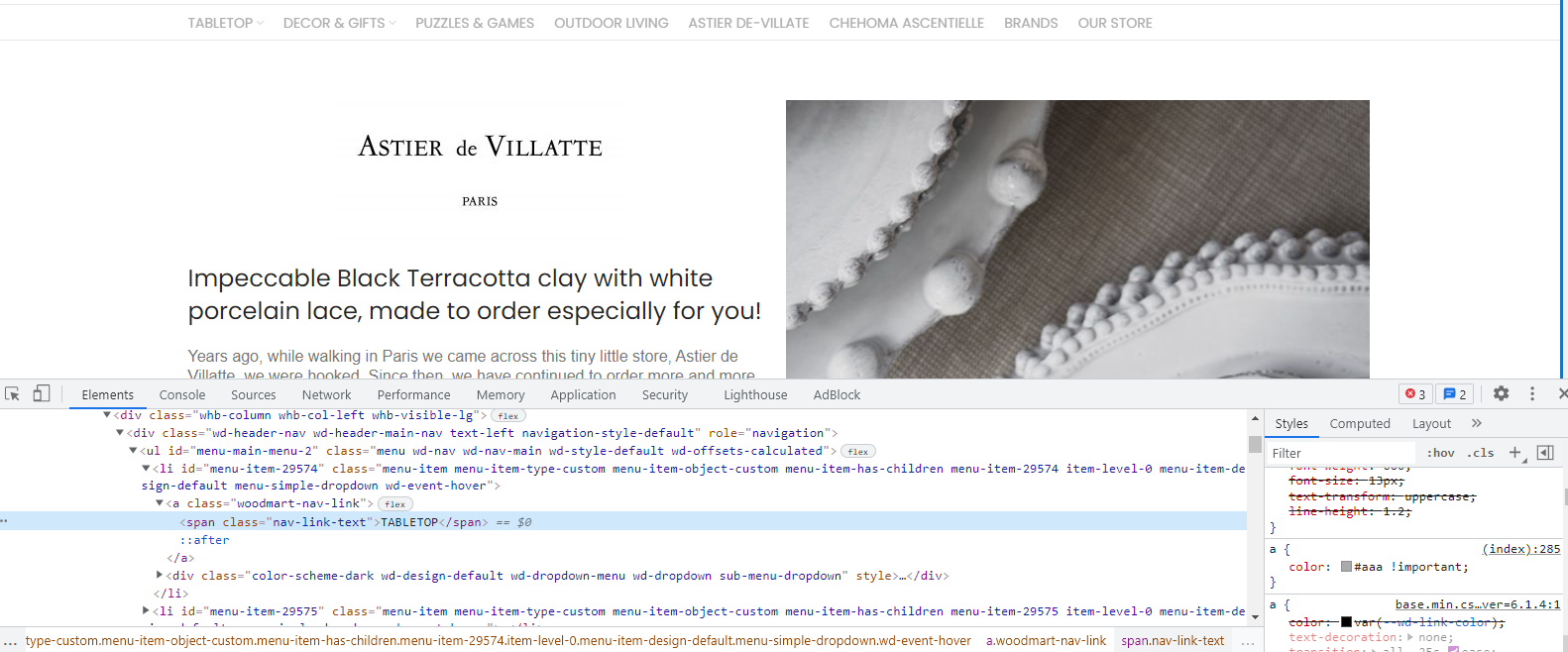
Task: Click the black --wd-link-color swatch
Action: tap(1347, 622)
